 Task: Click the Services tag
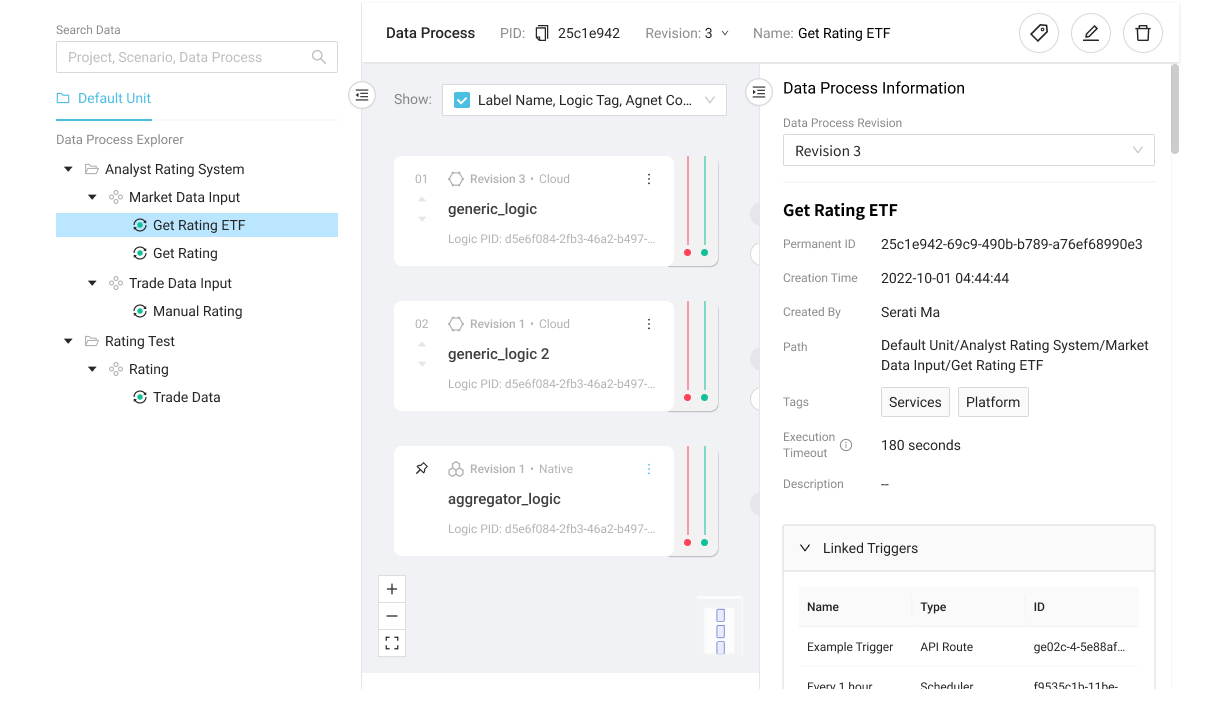point(915,402)
